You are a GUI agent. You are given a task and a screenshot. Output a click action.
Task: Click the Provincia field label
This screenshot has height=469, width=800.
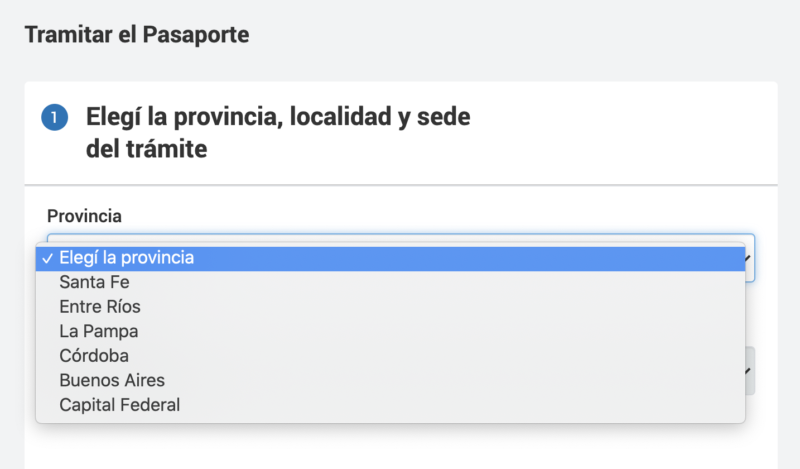click(84, 216)
